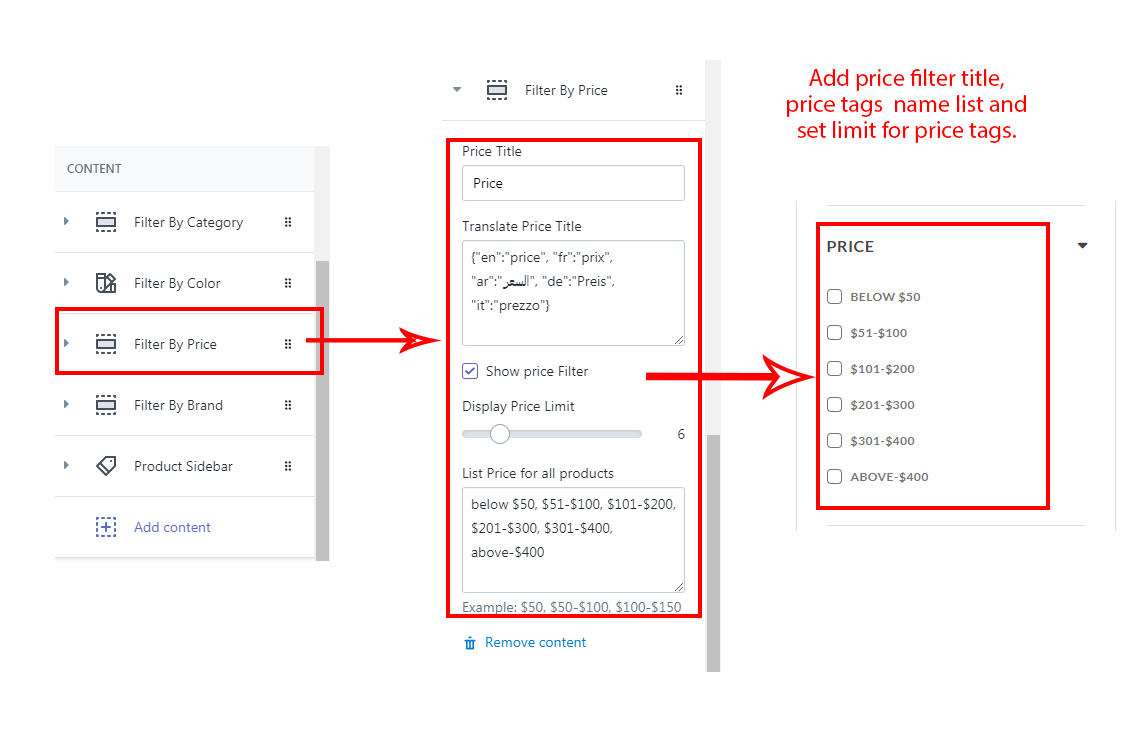
Task: Collapse the Filter By Price settings panel
Action: click(457, 90)
